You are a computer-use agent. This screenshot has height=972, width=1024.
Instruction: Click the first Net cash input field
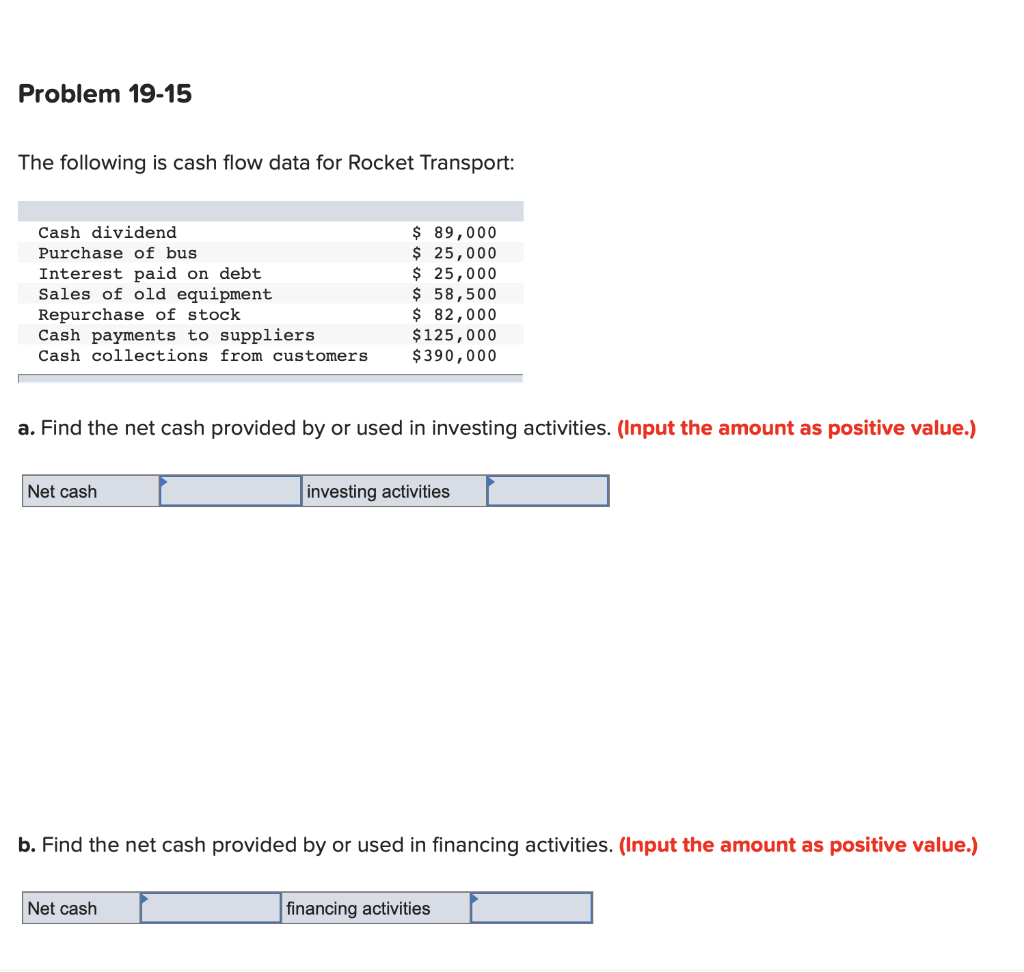coord(230,491)
